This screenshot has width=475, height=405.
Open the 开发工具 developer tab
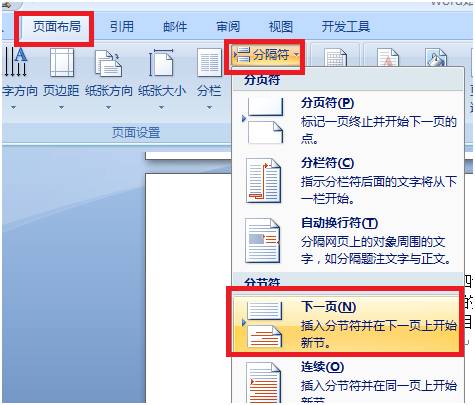345,27
